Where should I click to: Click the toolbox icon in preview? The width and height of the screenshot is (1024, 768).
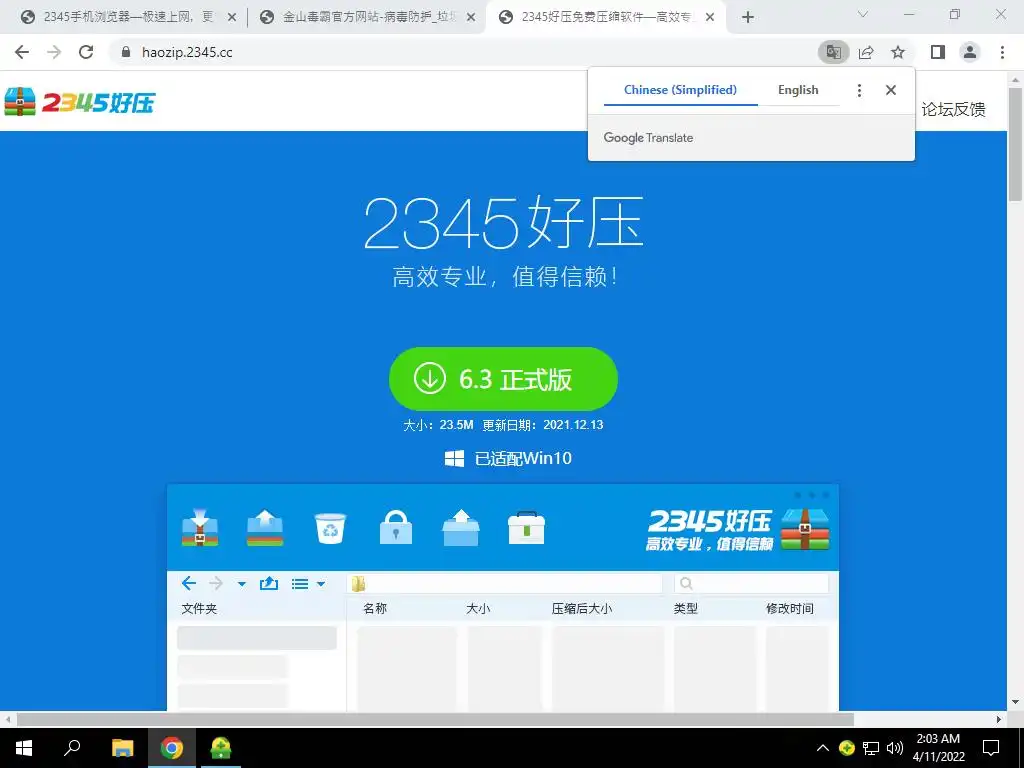click(x=526, y=528)
